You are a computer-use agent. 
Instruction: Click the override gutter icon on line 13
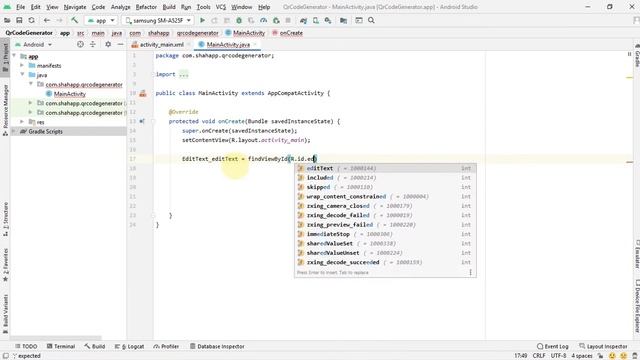tap(142, 121)
